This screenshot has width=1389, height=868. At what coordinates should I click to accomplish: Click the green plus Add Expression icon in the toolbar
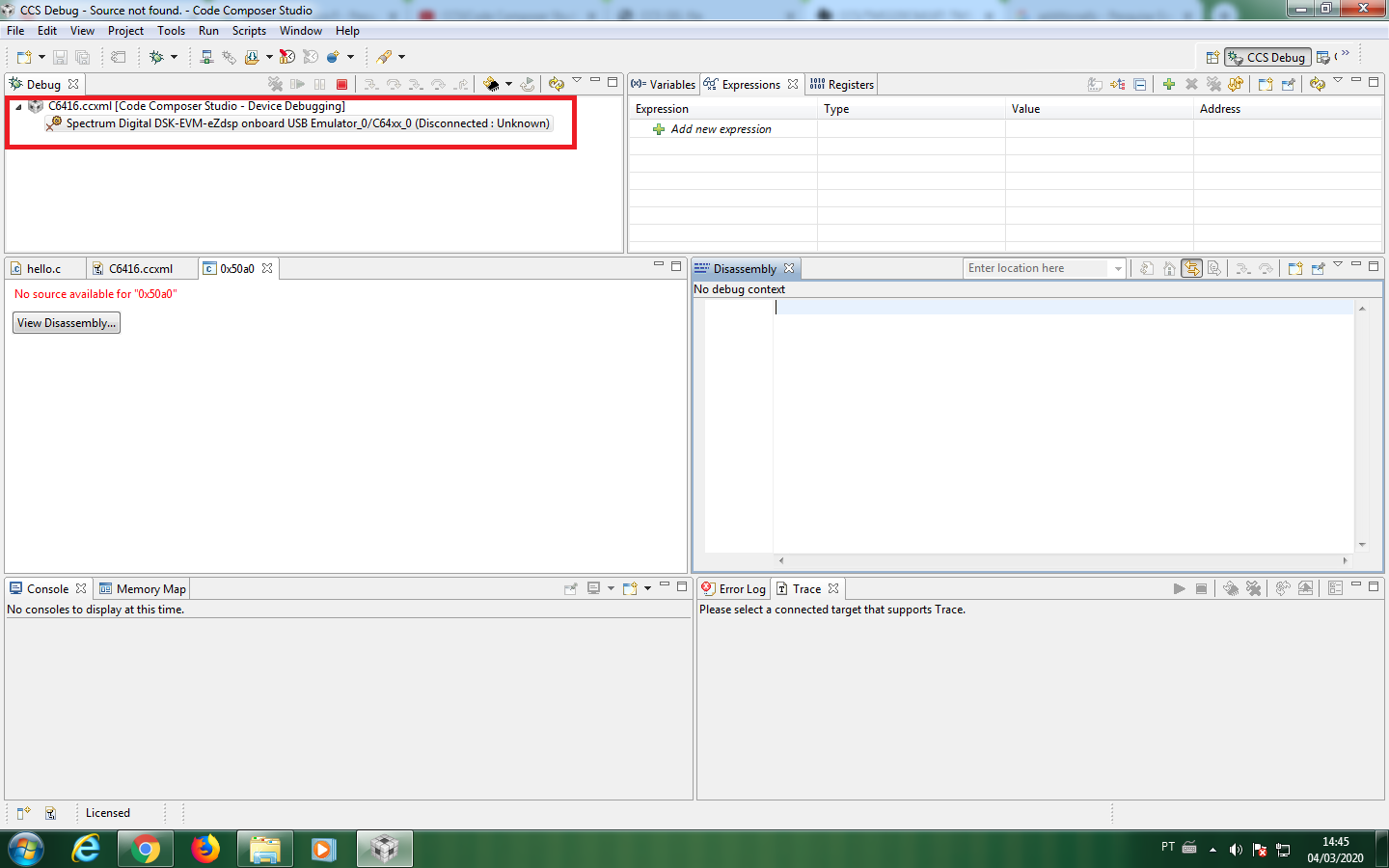tap(1168, 85)
